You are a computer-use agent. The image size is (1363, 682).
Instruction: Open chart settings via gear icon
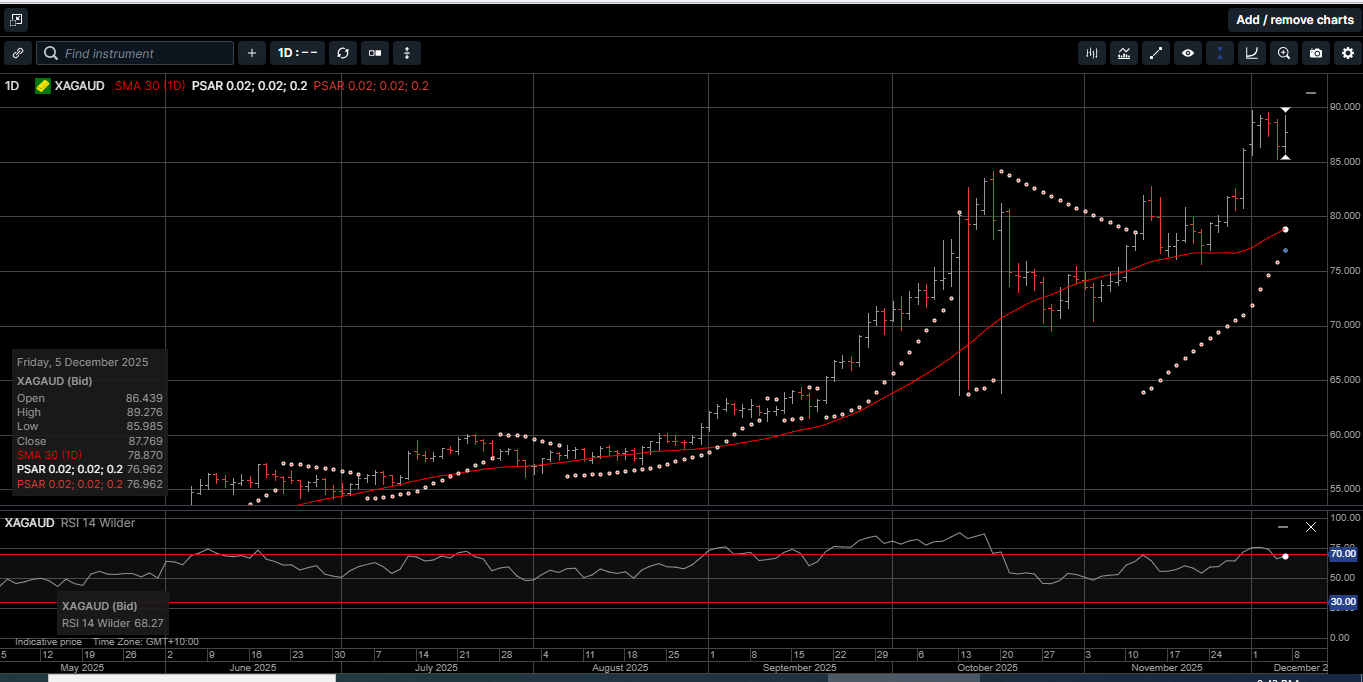point(1348,53)
